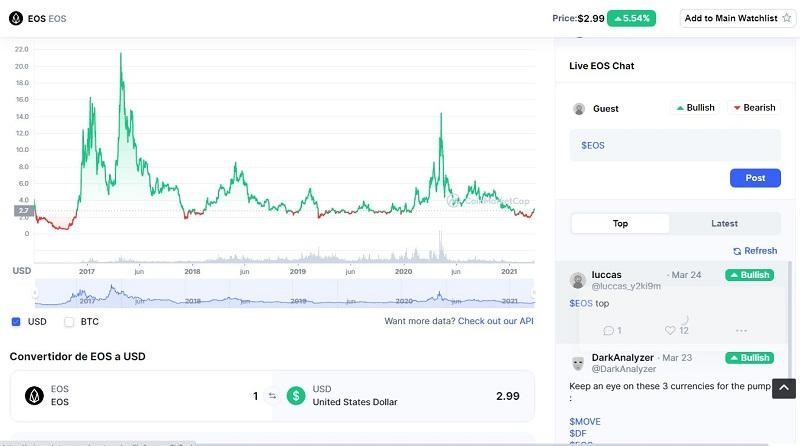800x446 pixels.
Task: Select the Bearish sentiment option
Action: [x=755, y=108]
